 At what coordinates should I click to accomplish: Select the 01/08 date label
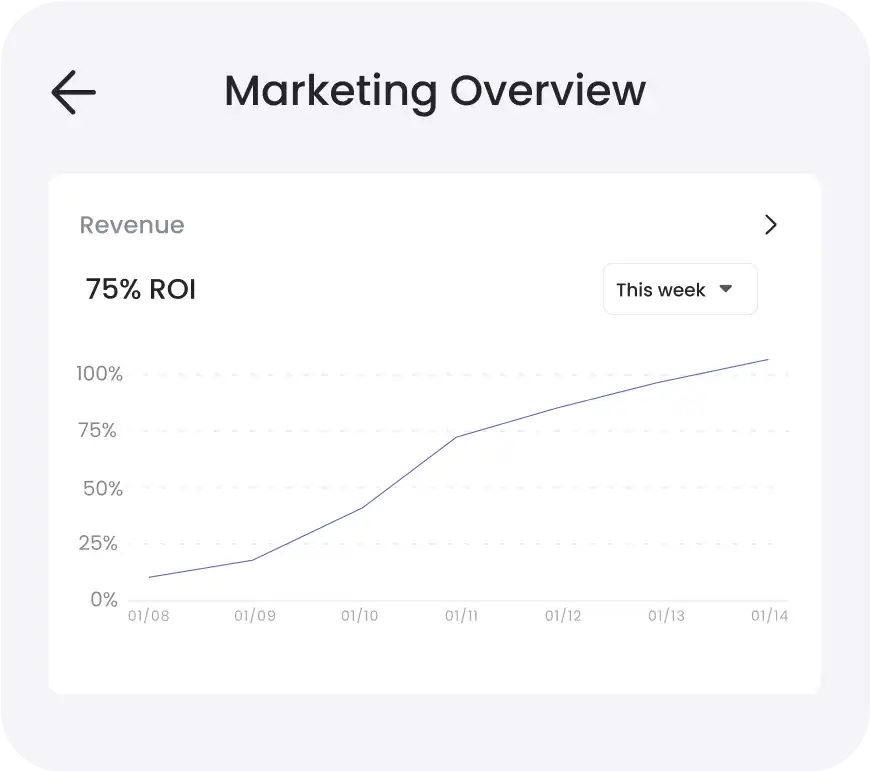148,616
